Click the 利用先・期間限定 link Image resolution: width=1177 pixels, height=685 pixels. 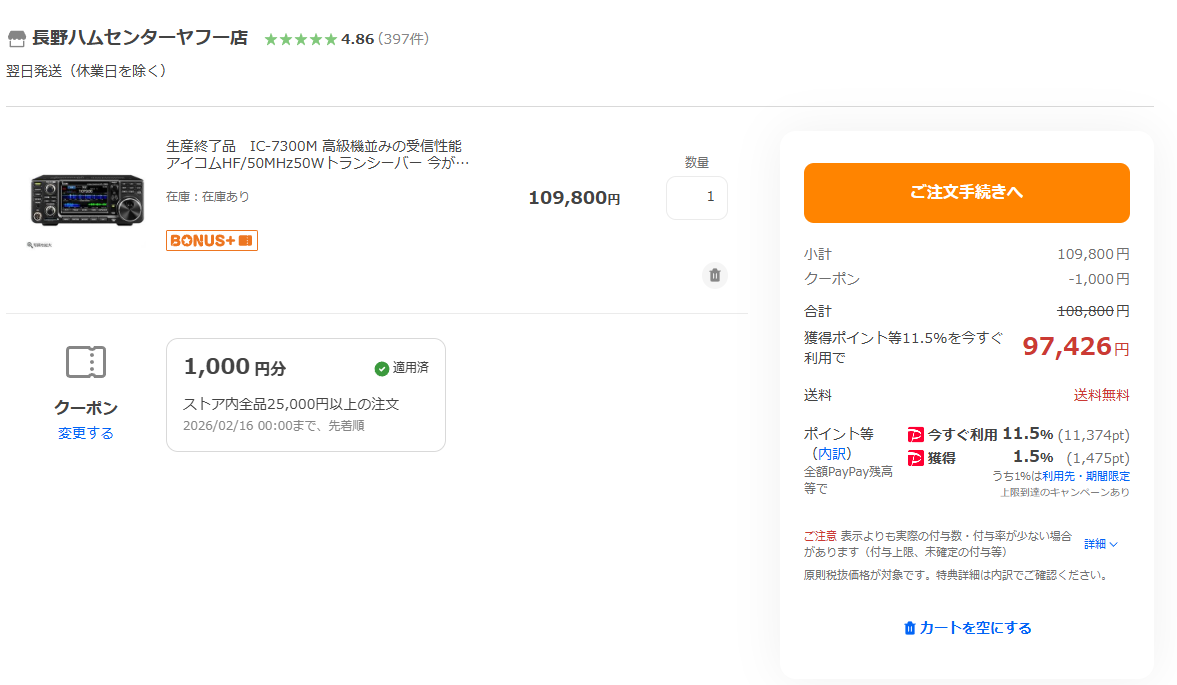click(x=1086, y=476)
